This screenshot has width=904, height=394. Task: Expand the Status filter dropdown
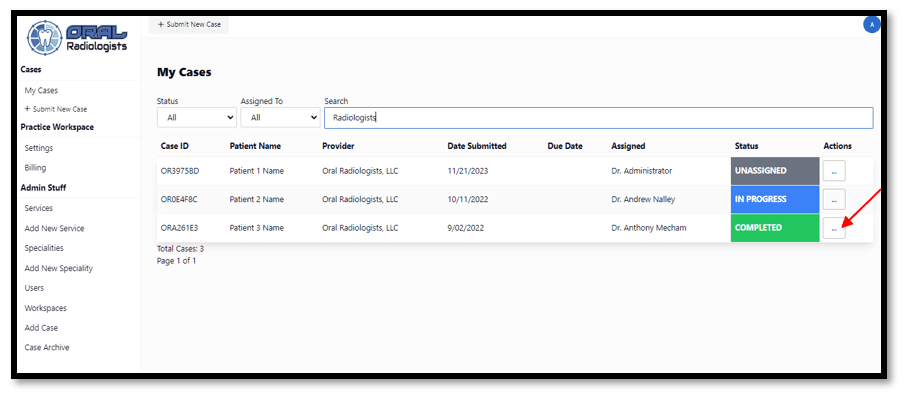point(197,117)
